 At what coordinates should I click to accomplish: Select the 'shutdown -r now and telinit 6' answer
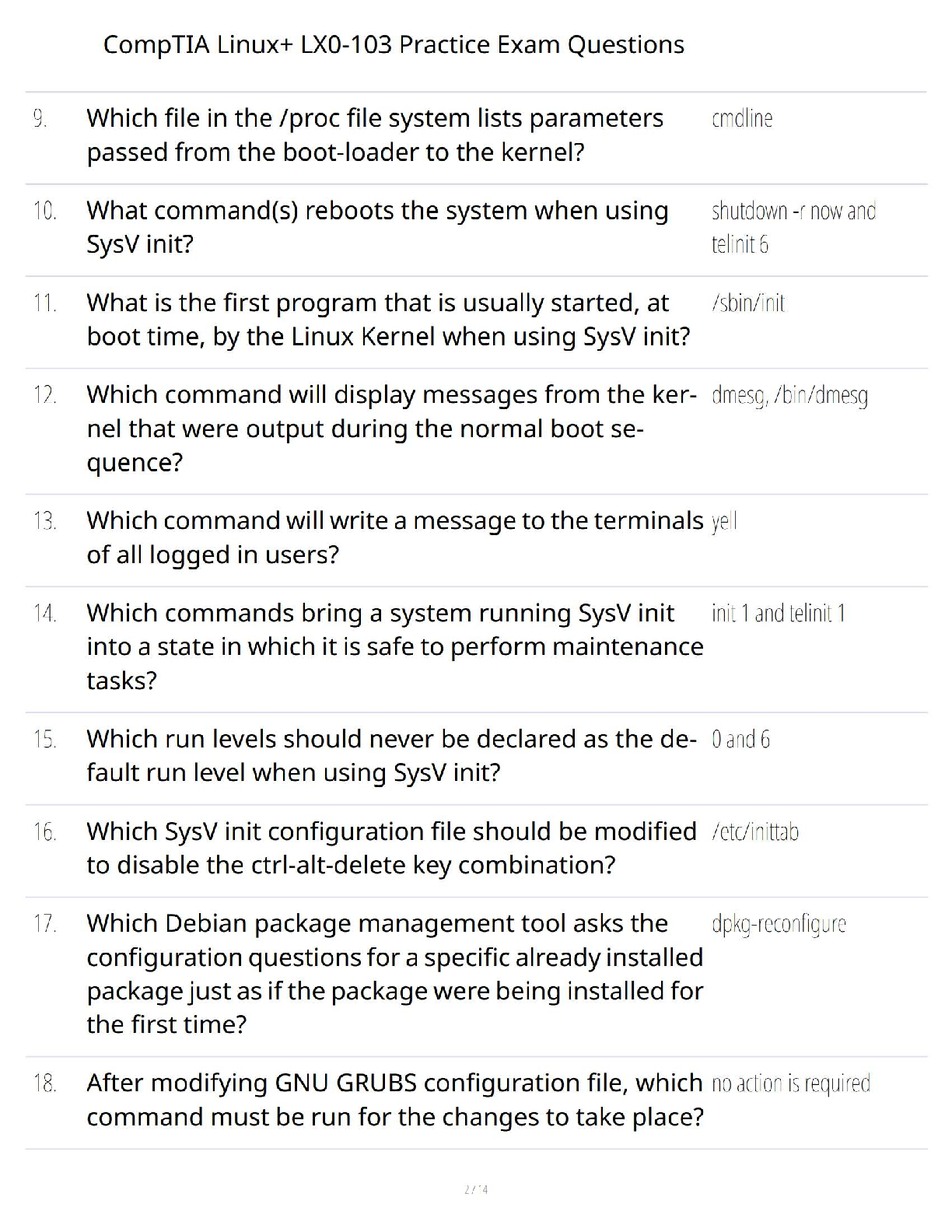pos(793,227)
